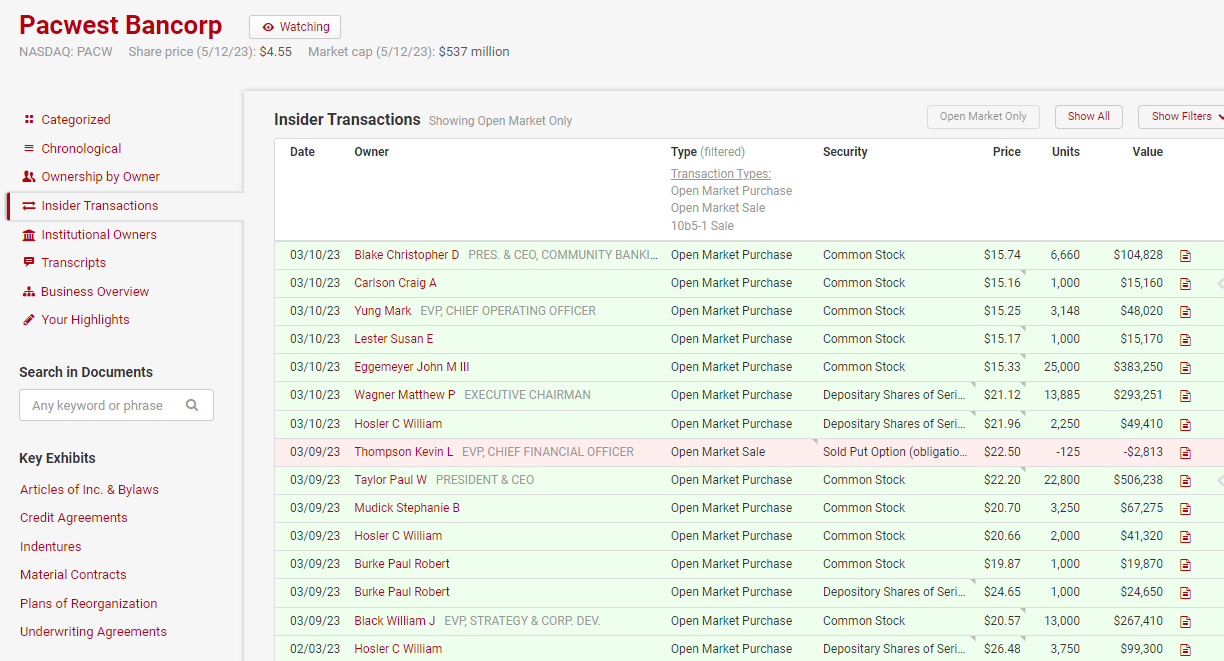Open owner Wagner Matthew P
Screen dimensions: 1224x661
click(x=405, y=395)
